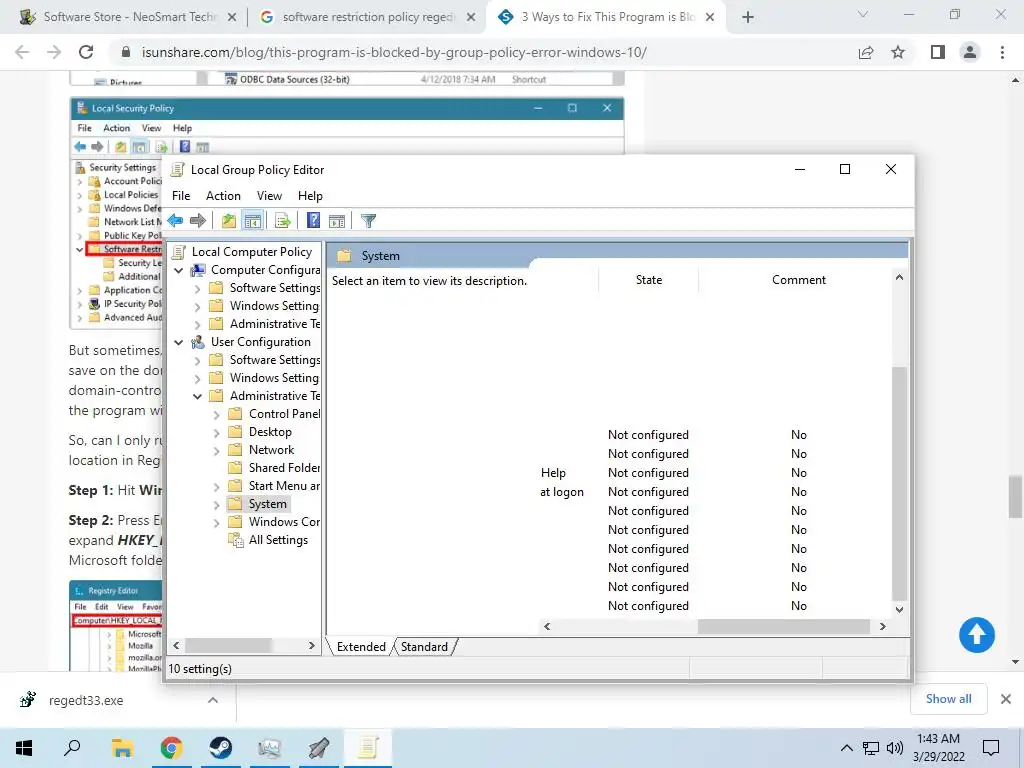1024x768 pixels.
Task: Expand the Control Panel tree node
Action: tap(216, 414)
